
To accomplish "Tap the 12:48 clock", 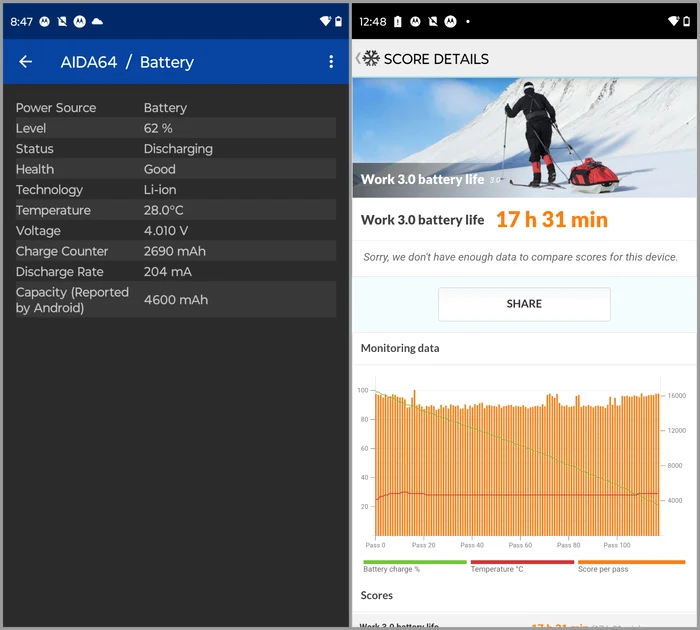I will point(372,21).
